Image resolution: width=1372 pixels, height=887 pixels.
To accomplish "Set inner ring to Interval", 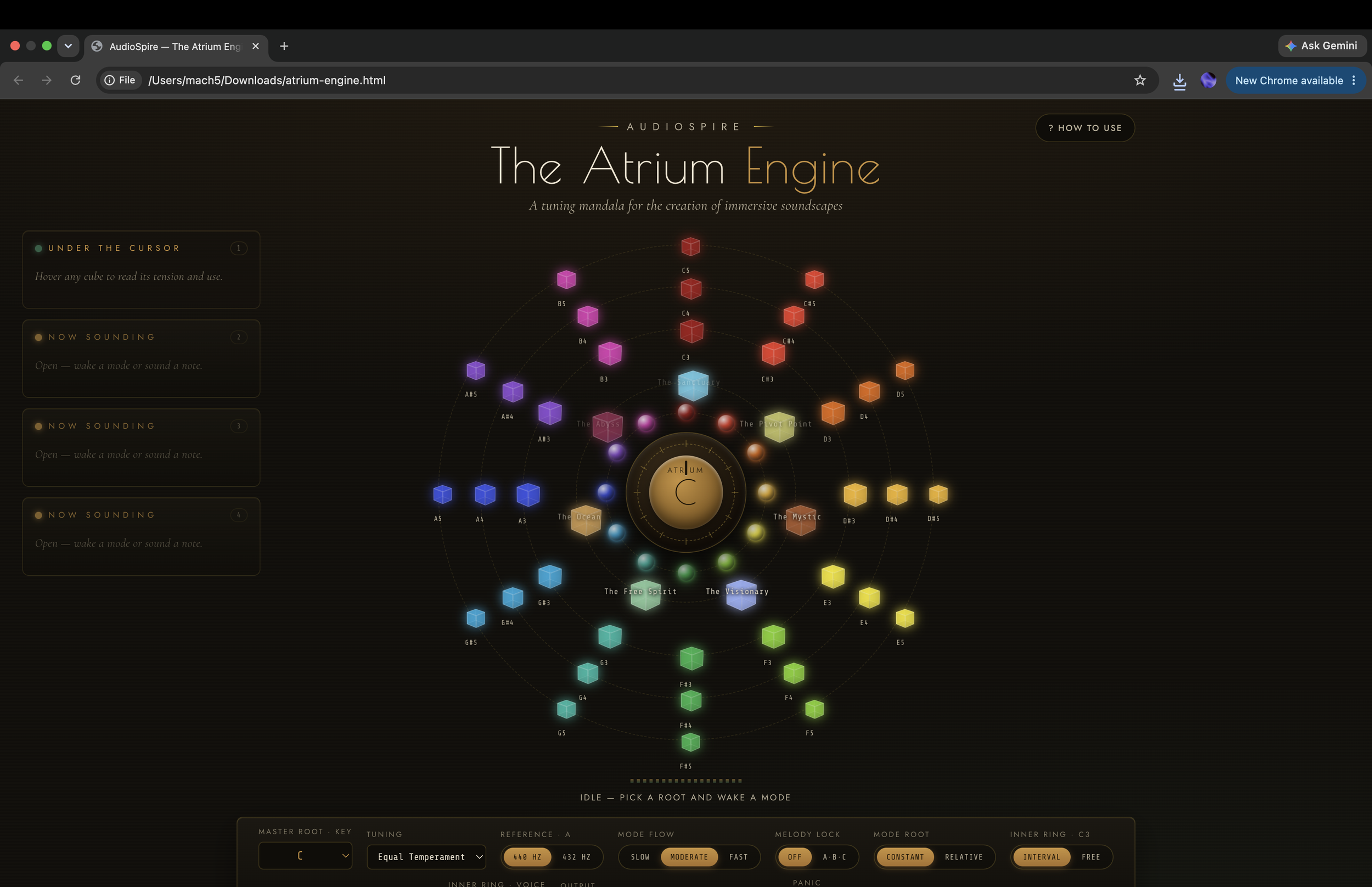I will coord(1041,856).
